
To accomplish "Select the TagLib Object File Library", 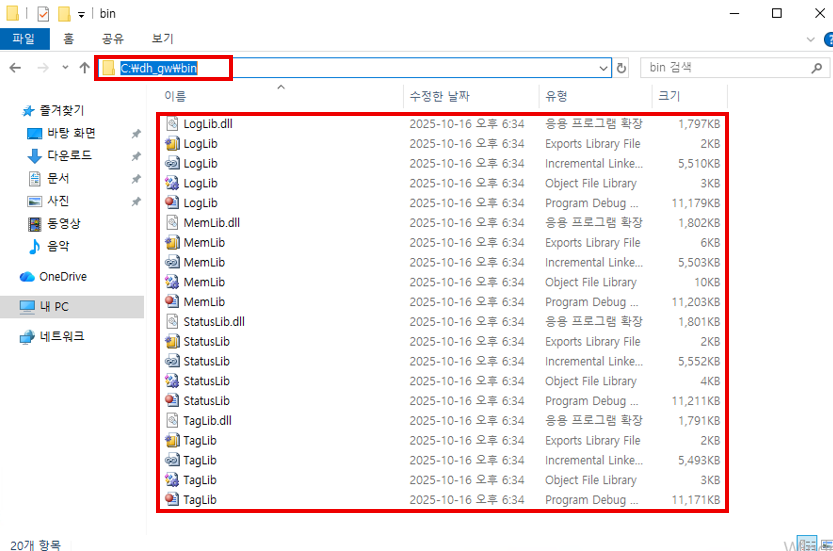I will (200, 480).
